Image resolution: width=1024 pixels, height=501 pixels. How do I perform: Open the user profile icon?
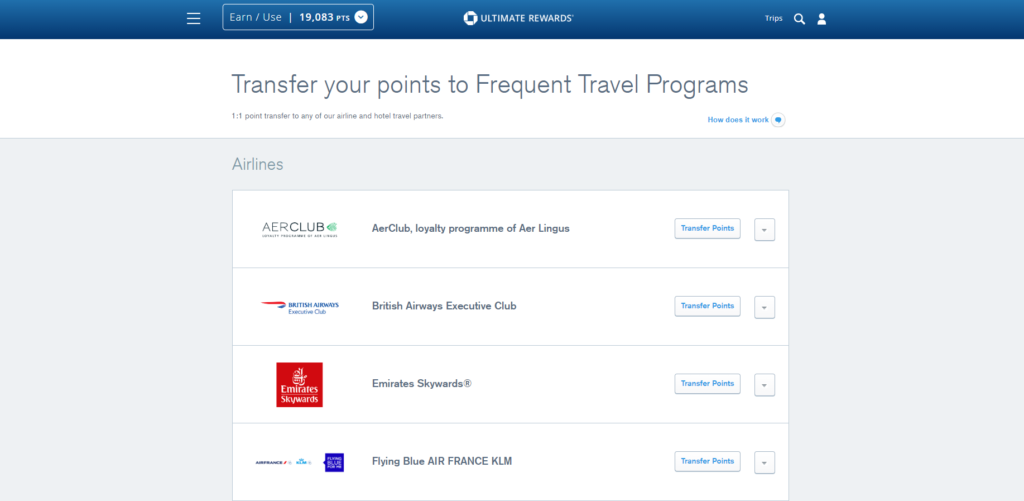point(822,18)
